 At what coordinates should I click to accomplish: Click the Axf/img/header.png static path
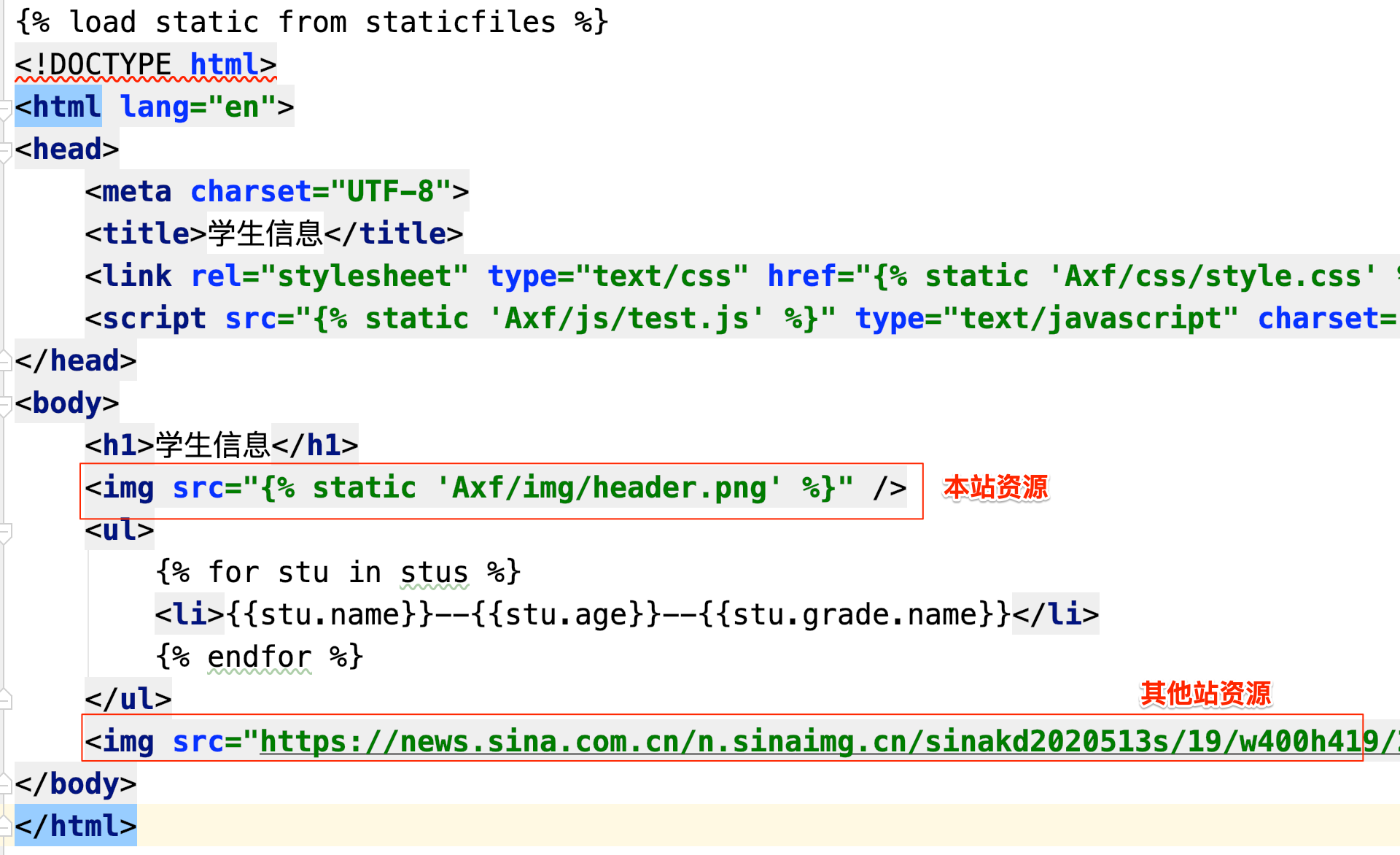click(x=608, y=487)
